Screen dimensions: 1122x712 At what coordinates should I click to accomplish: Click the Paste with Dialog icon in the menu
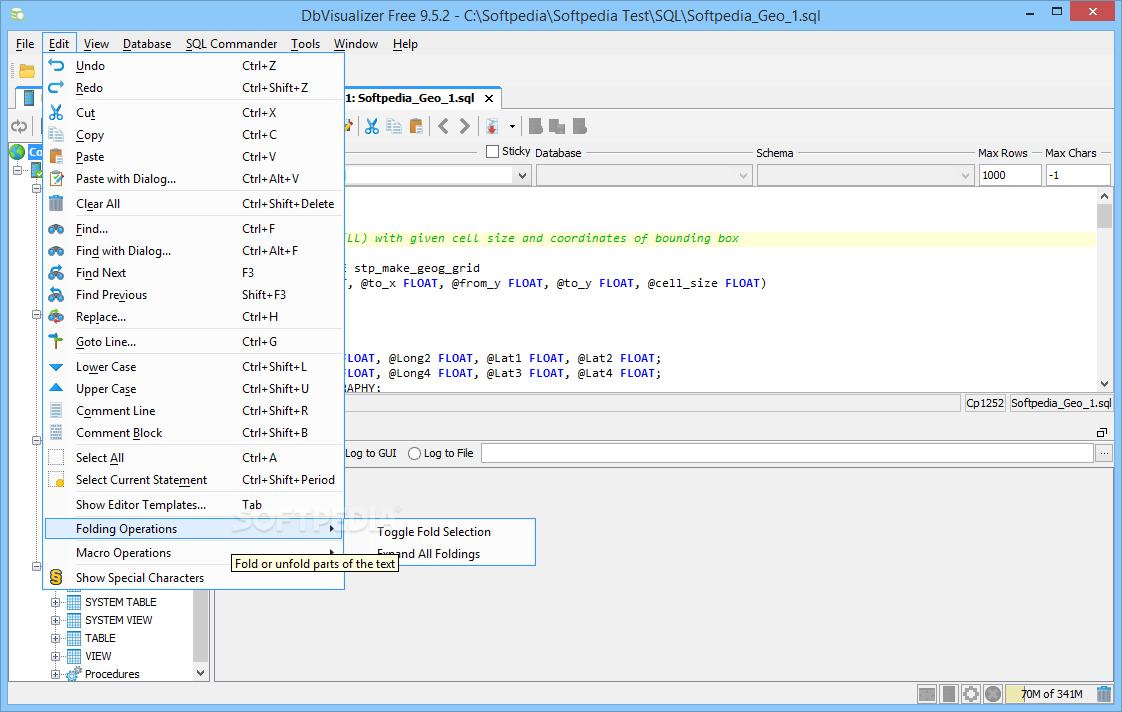coord(56,178)
